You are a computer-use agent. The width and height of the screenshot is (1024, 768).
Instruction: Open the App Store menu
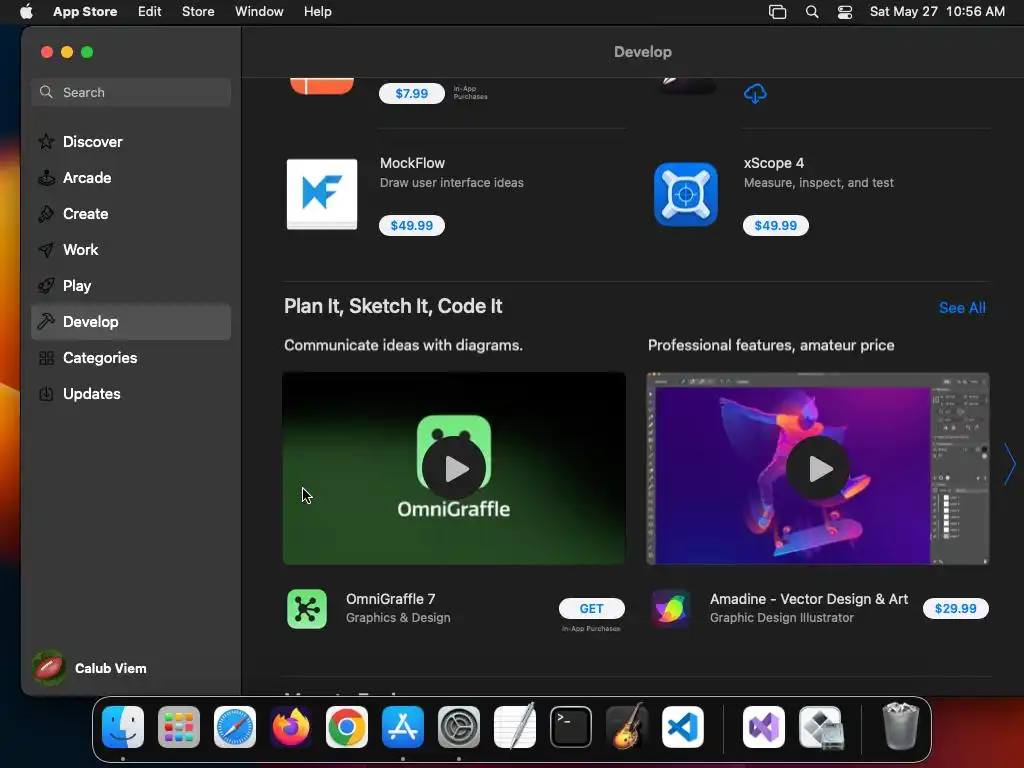click(x=85, y=12)
